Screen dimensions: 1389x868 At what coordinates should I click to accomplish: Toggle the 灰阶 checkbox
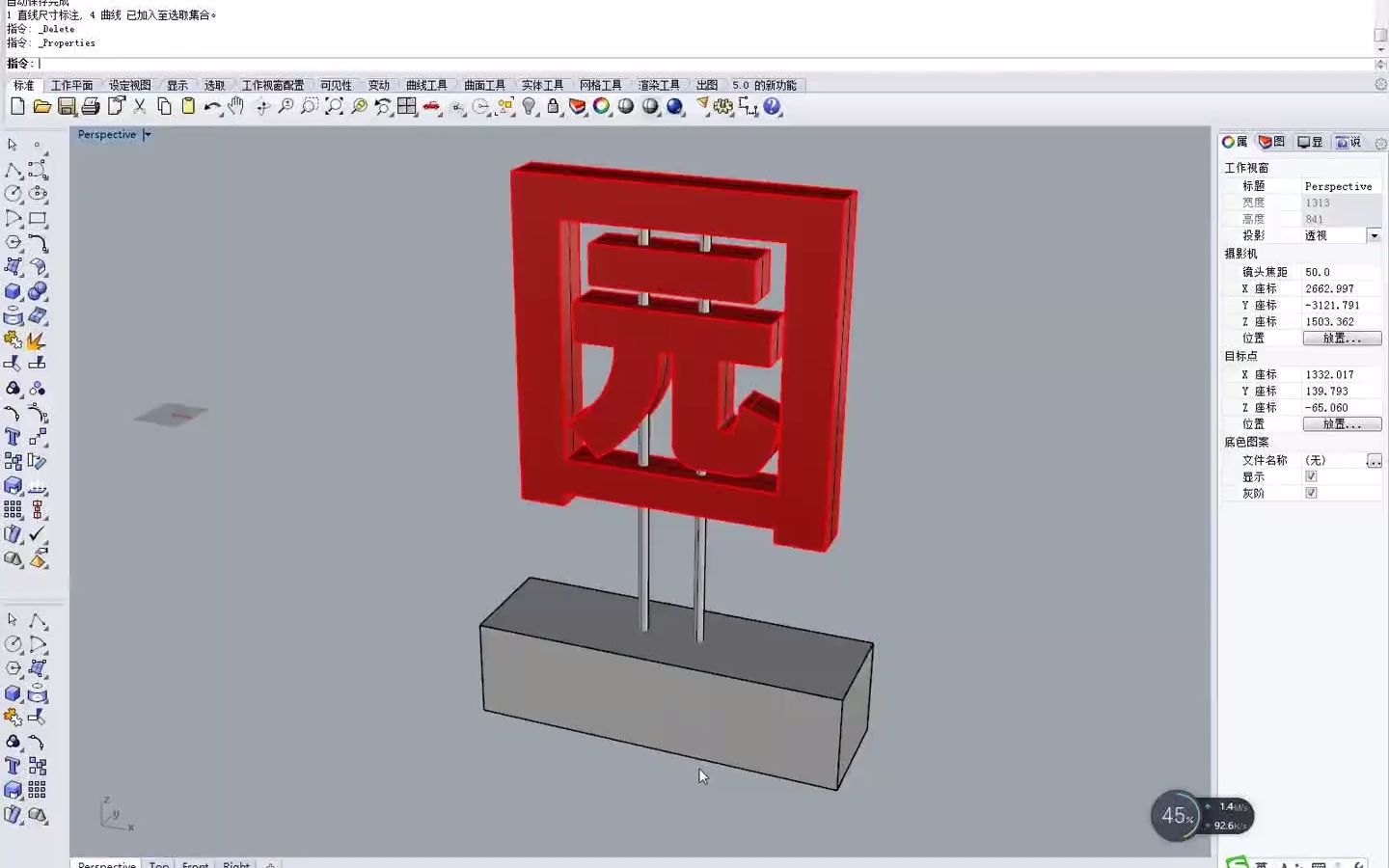point(1311,493)
